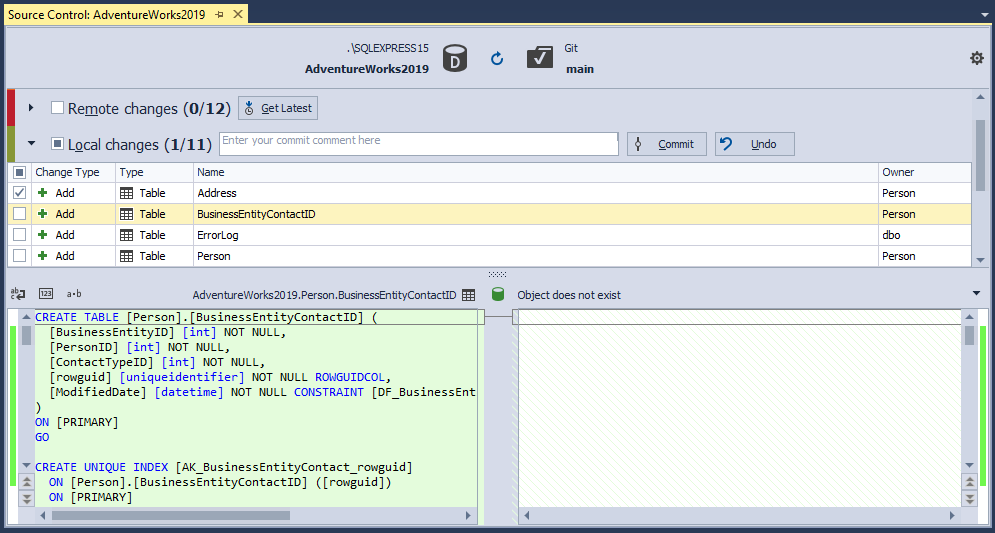This screenshot has height=533, width=995.
Task: Click left pane horizontal scroll left arrow
Action: click(42, 516)
